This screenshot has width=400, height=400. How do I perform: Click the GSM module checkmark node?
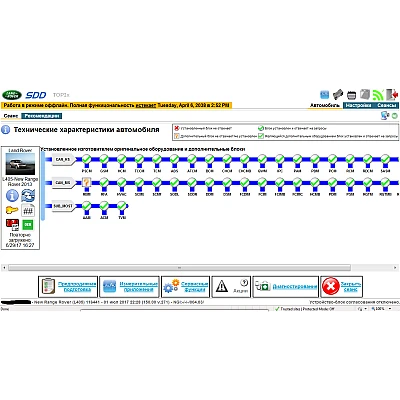coord(104,159)
